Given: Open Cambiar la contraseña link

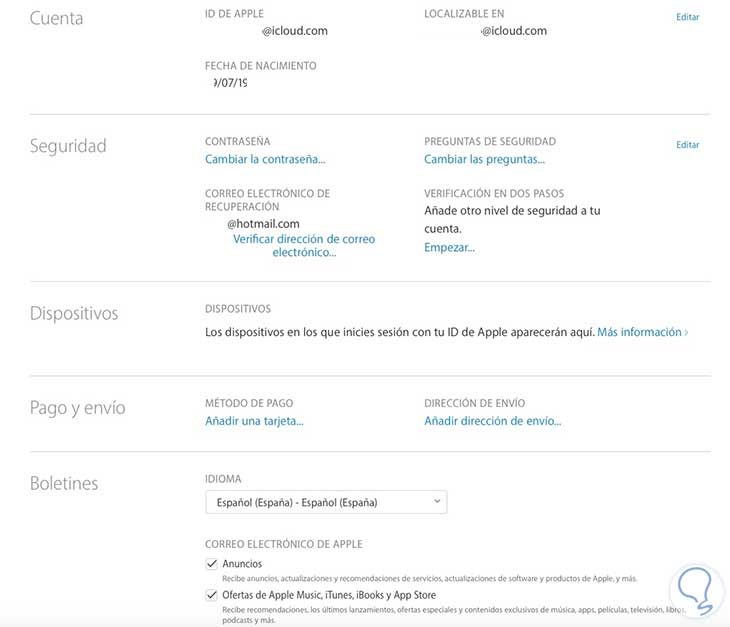Looking at the screenshot, I should pyautogui.click(x=265, y=159).
